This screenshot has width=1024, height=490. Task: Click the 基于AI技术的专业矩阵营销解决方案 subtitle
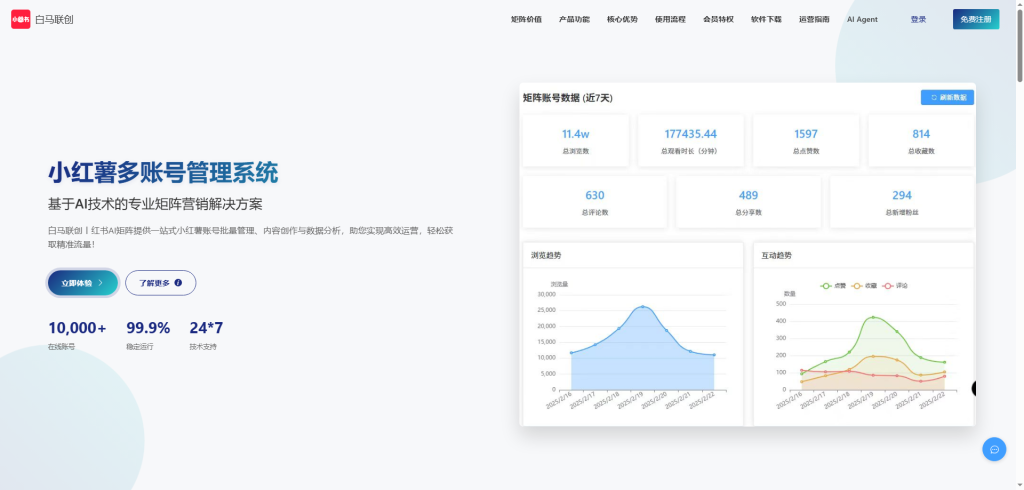155,204
